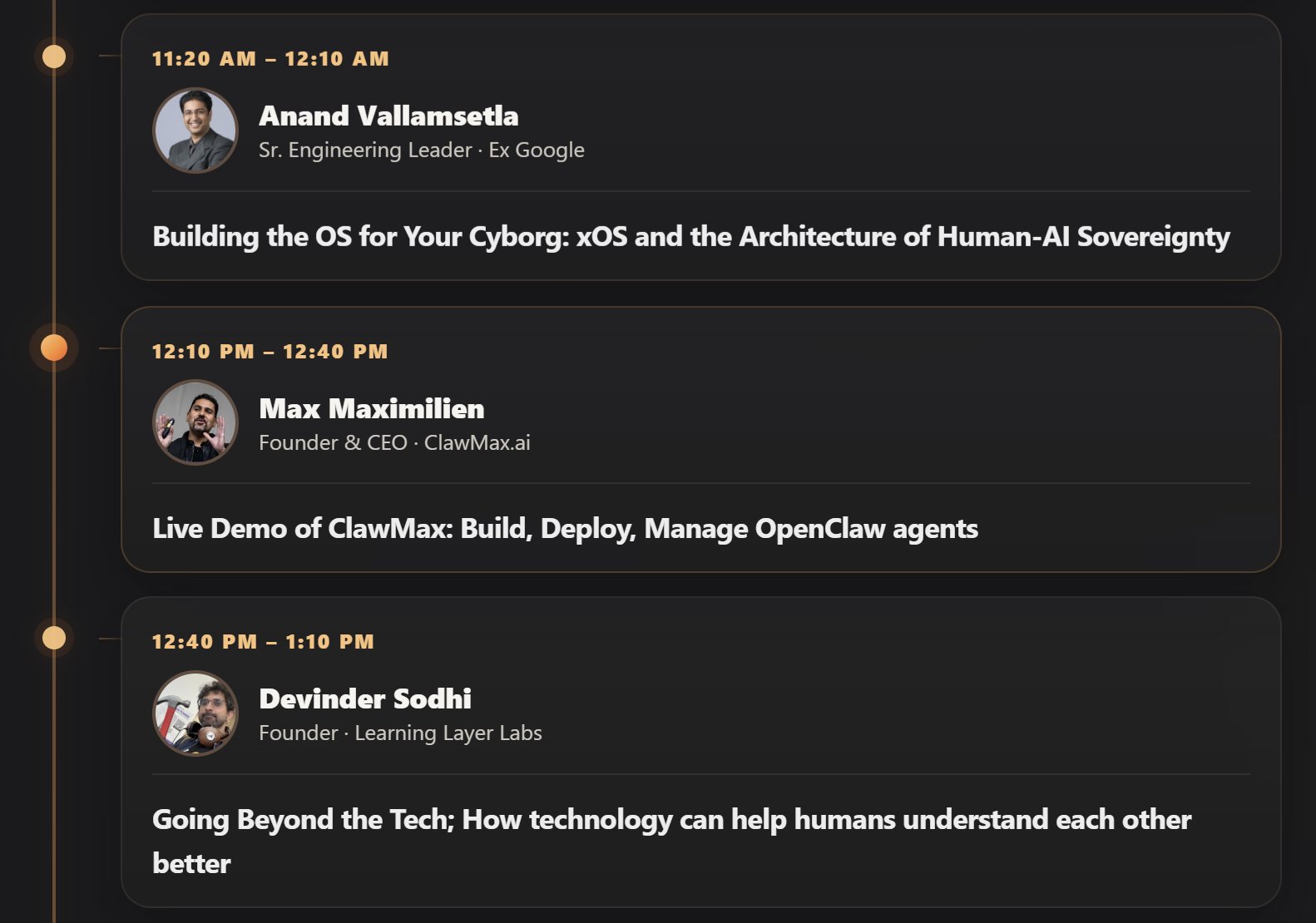This screenshot has height=923, width=1316.
Task: Click the 12:10 PM – 12:40 PM time label
Action: coord(270,352)
